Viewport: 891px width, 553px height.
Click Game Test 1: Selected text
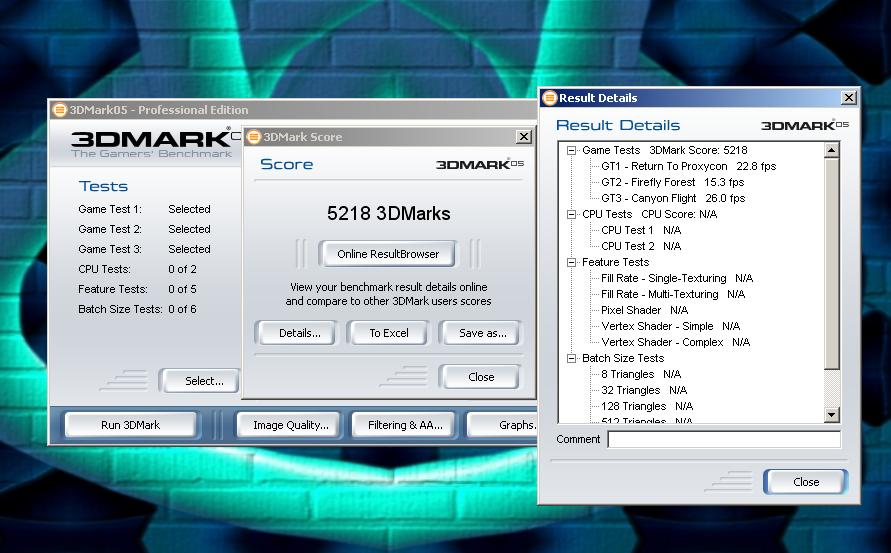pos(144,209)
